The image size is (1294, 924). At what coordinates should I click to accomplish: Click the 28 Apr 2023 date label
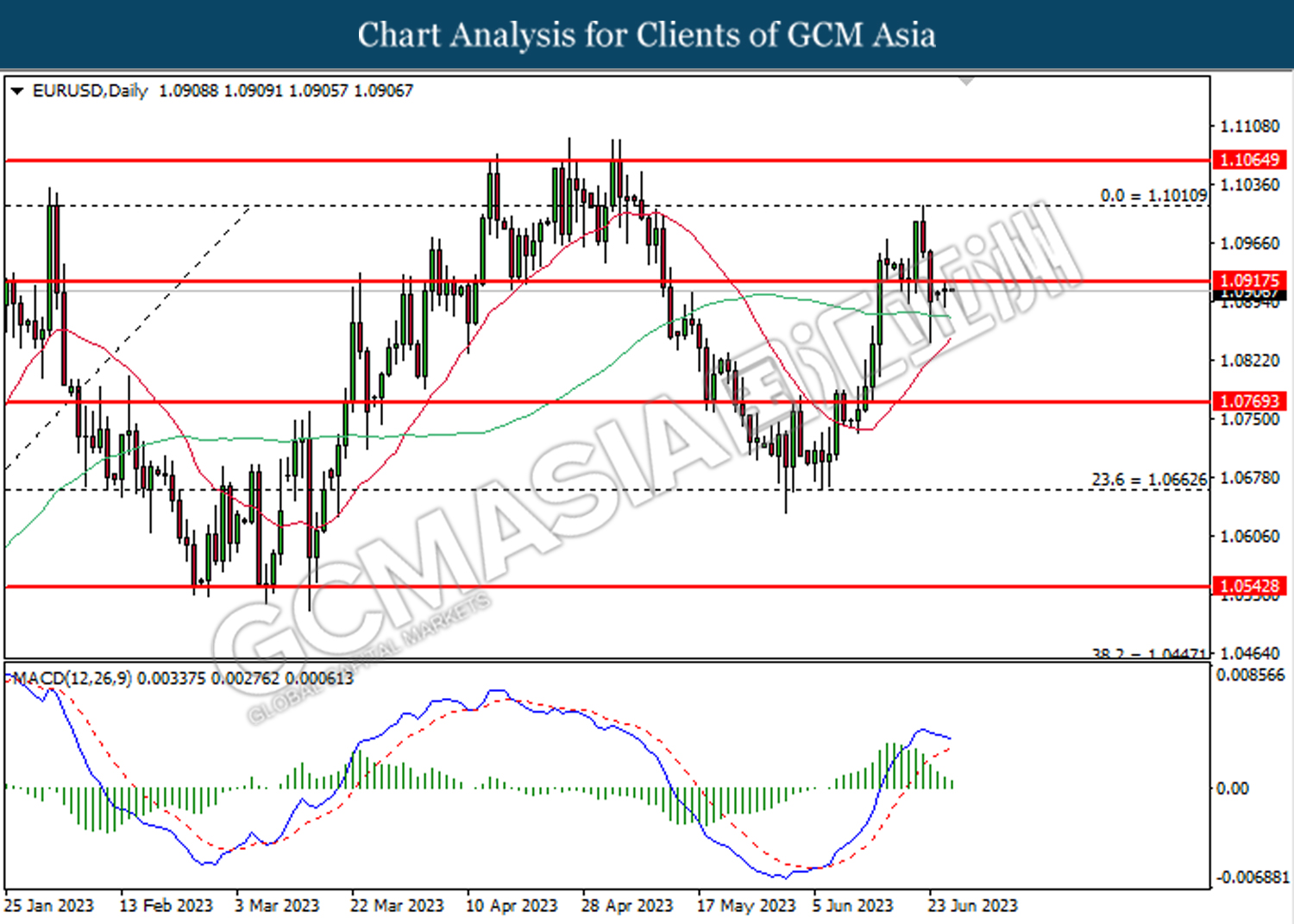[x=627, y=905]
